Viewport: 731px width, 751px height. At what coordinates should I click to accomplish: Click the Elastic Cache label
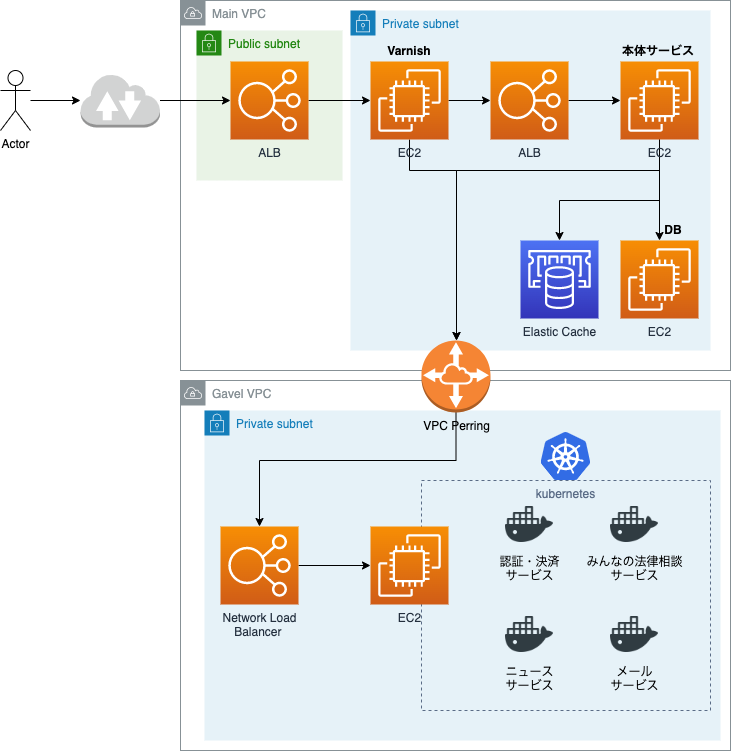[560, 332]
